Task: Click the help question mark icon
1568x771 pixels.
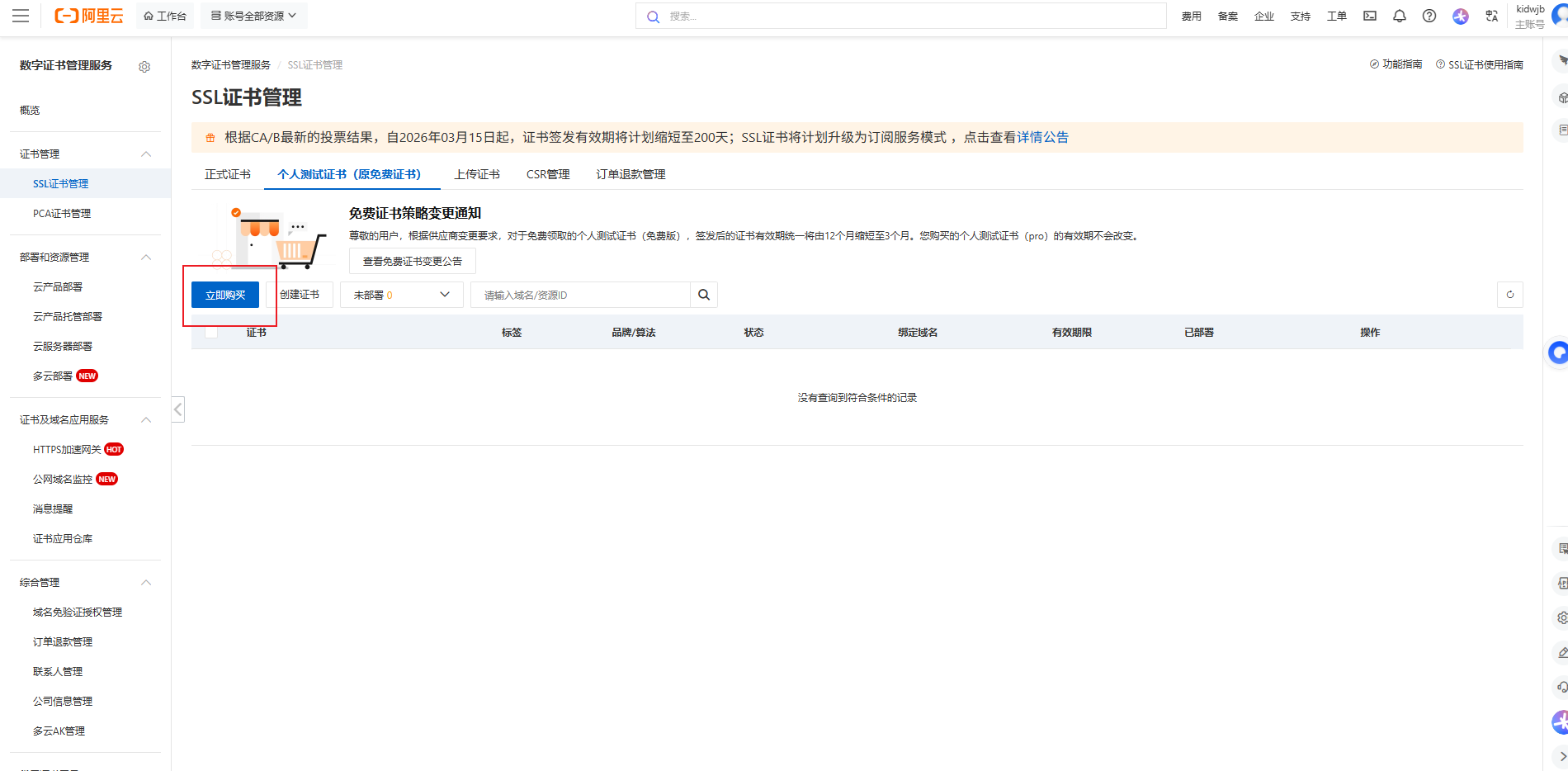Action: 1429,16
